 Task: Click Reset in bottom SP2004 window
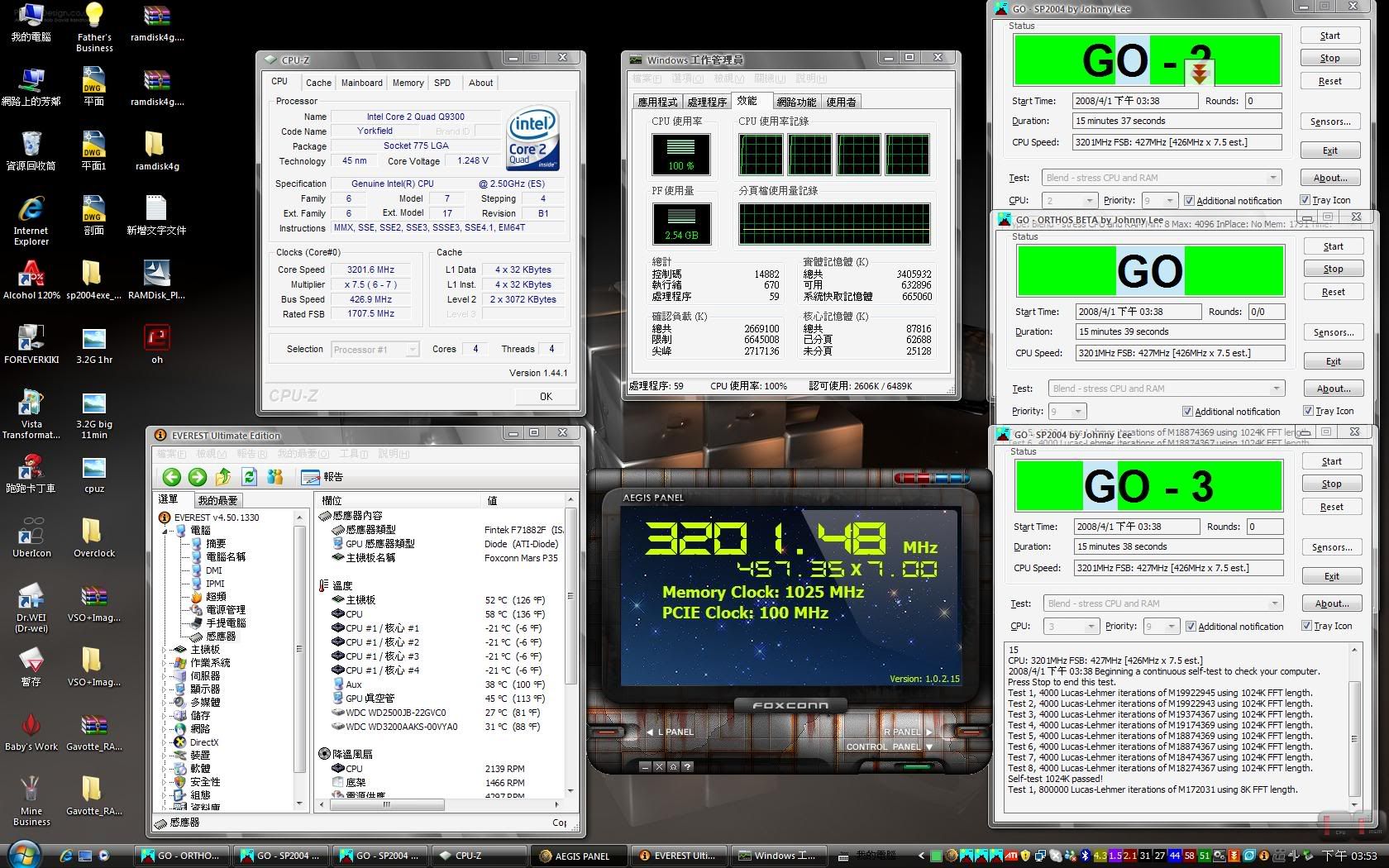pos(1331,507)
